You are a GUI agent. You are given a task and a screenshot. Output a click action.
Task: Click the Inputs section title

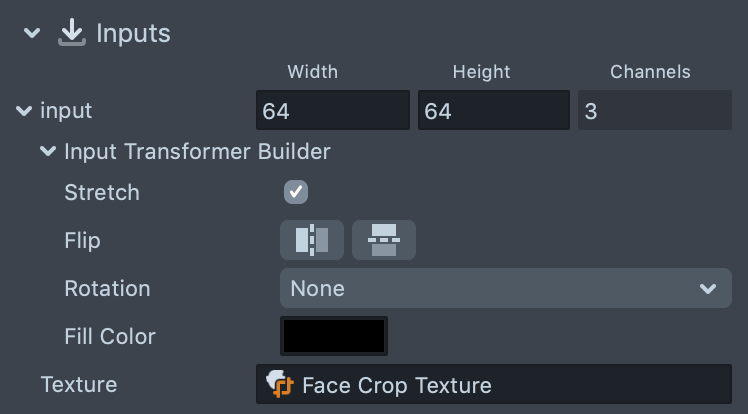click(133, 33)
